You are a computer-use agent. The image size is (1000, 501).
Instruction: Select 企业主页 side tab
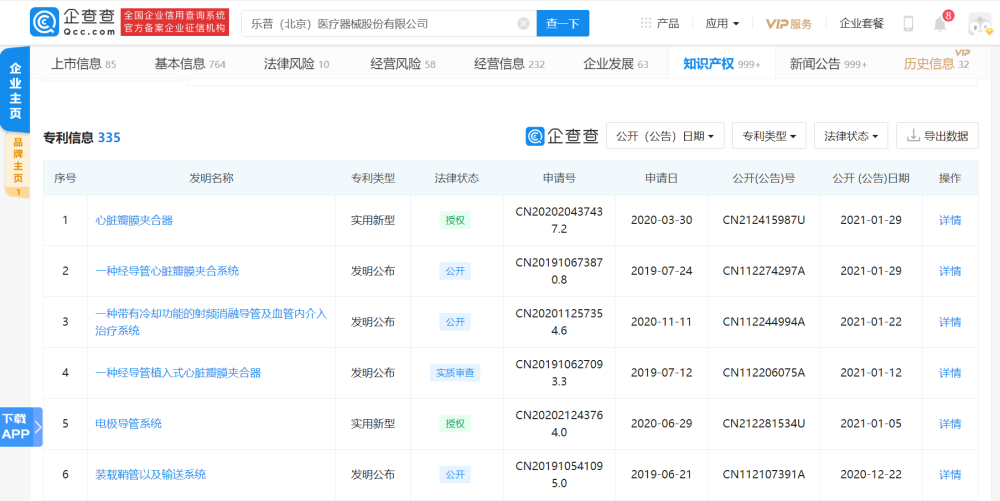15,90
